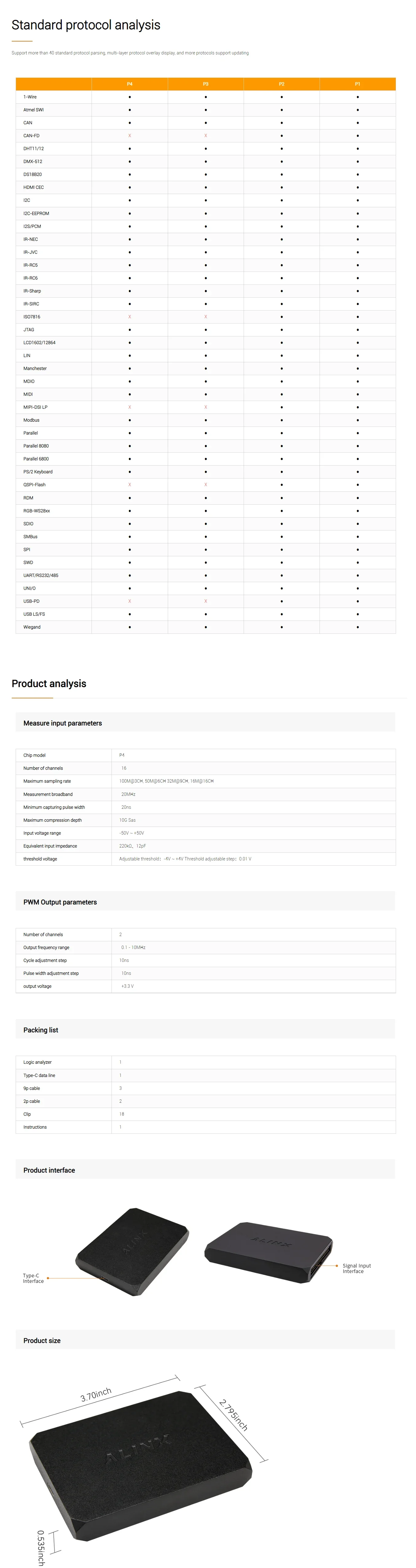Click the red X for QSPI-Flash under P3
Viewport: 416px width, 1568px height.
point(206,485)
